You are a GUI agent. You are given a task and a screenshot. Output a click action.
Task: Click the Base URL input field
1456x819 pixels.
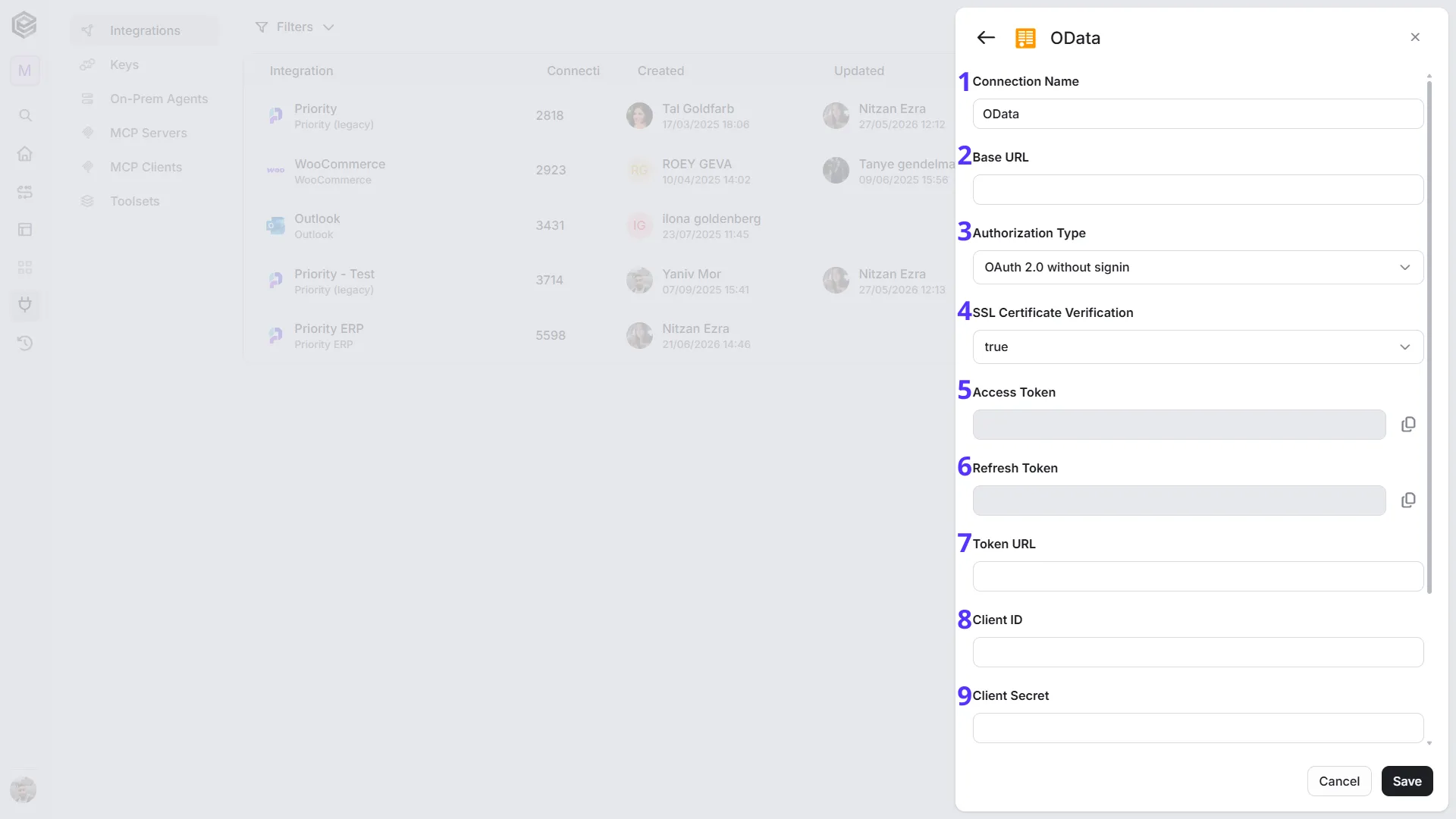(x=1198, y=190)
